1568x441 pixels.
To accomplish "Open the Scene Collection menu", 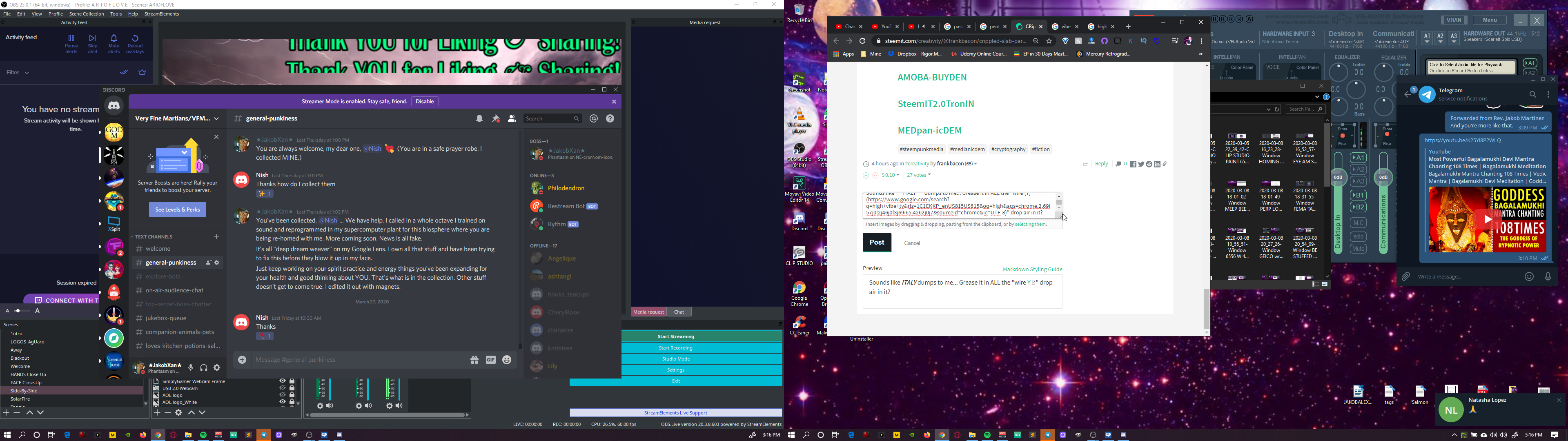I will (87, 14).
